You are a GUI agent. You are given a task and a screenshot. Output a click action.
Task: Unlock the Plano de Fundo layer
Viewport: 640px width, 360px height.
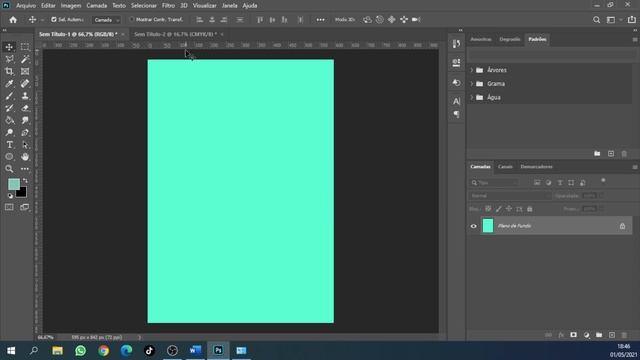[x=622, y=226]
